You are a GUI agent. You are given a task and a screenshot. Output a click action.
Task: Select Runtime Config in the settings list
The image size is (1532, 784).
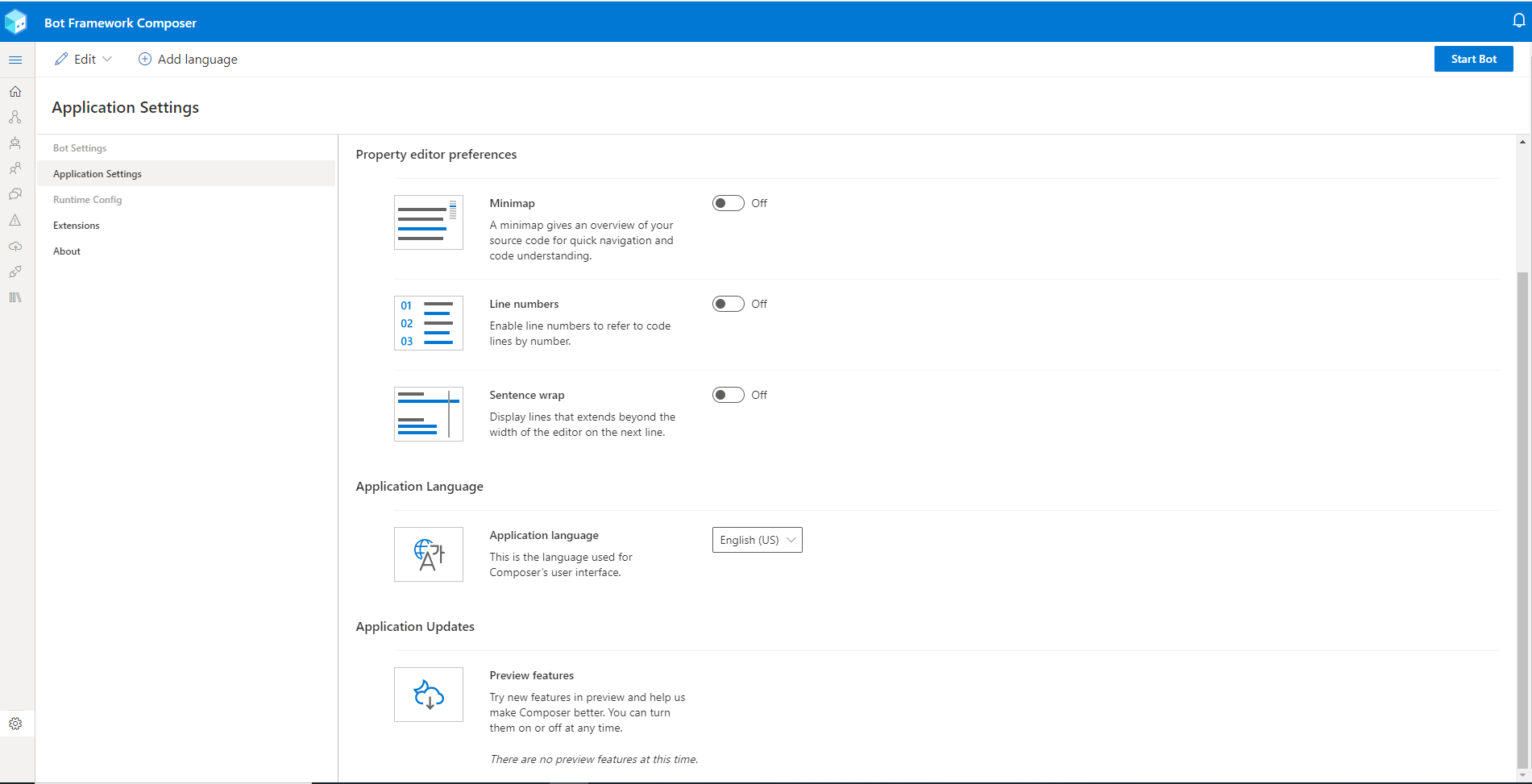pyautogui.click(x=186, y=200)
